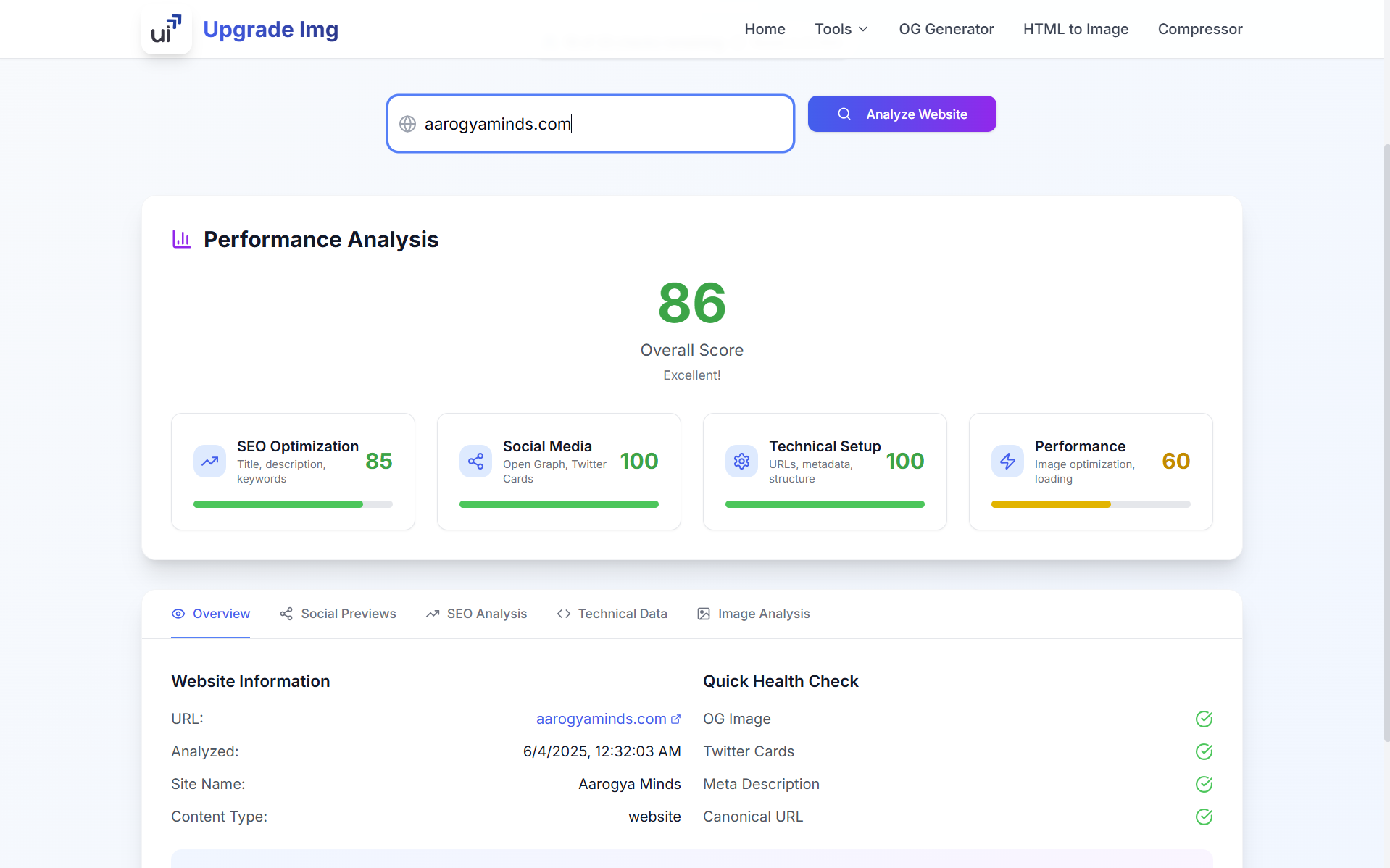The height and width of the screenshot is (868, 1390).
Task: Go to Home in navigation
Action: (x=765, y=29)
